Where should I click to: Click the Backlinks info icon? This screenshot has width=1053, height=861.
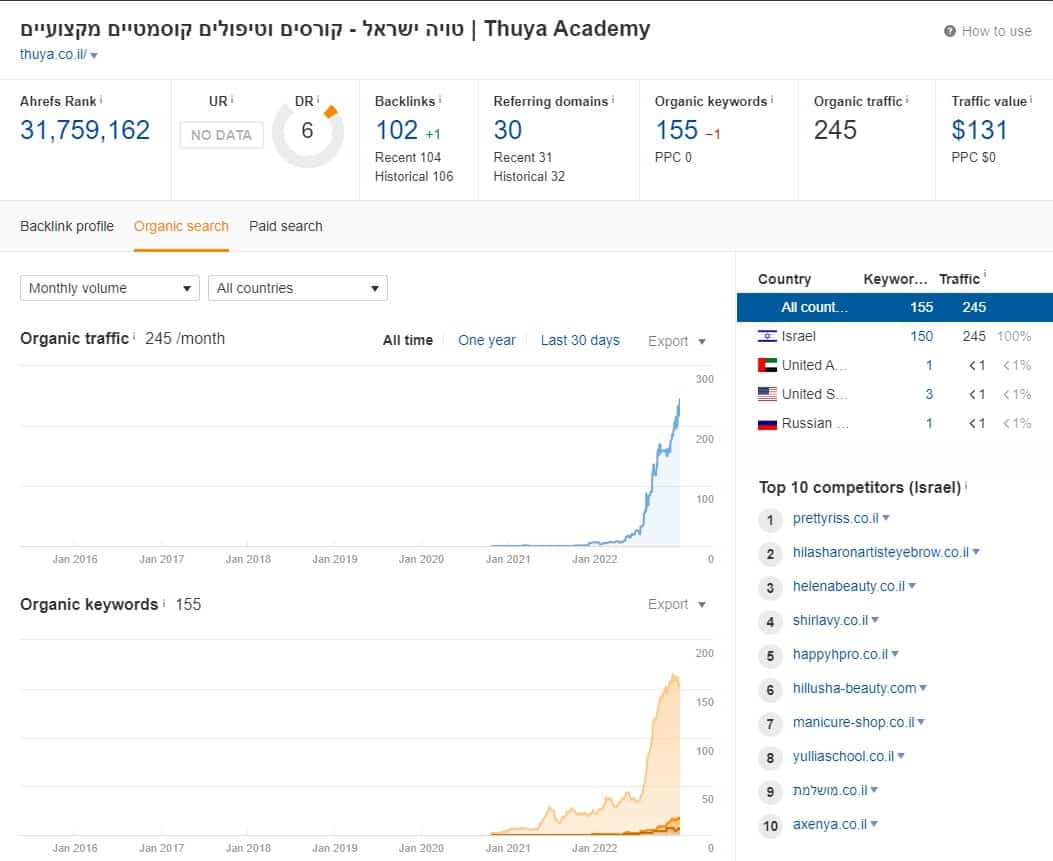[x=440, y=99]
